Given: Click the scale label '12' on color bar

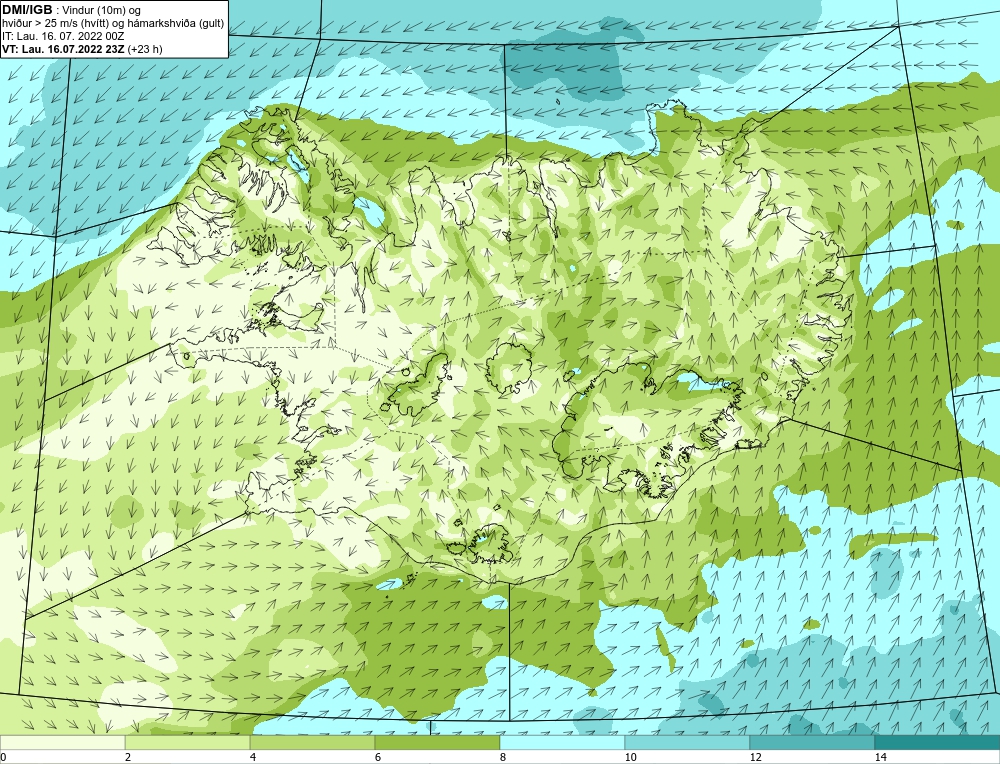Looking at the screenshot, I should point(756,757).
